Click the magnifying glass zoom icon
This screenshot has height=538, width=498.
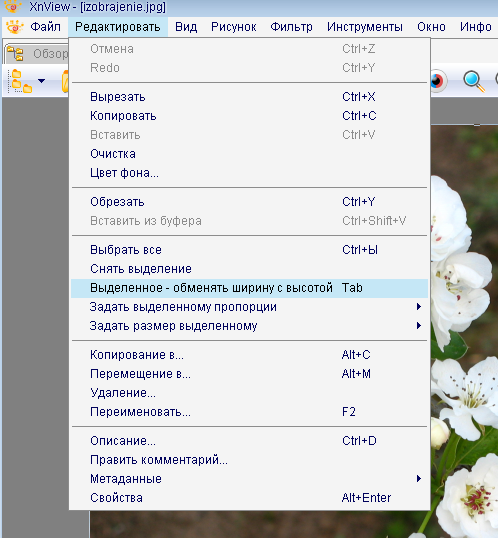474,81
